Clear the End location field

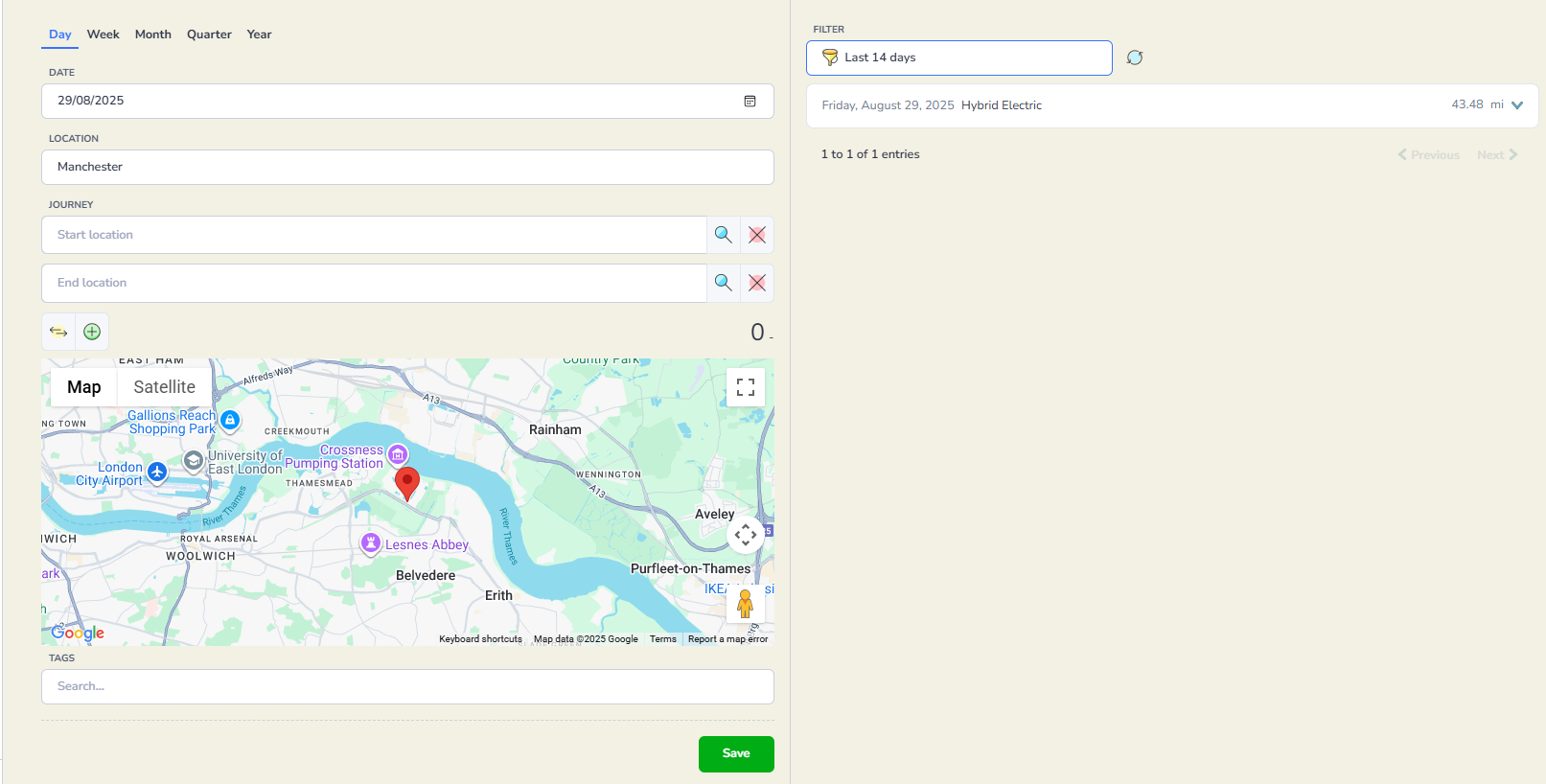[757, 283]
